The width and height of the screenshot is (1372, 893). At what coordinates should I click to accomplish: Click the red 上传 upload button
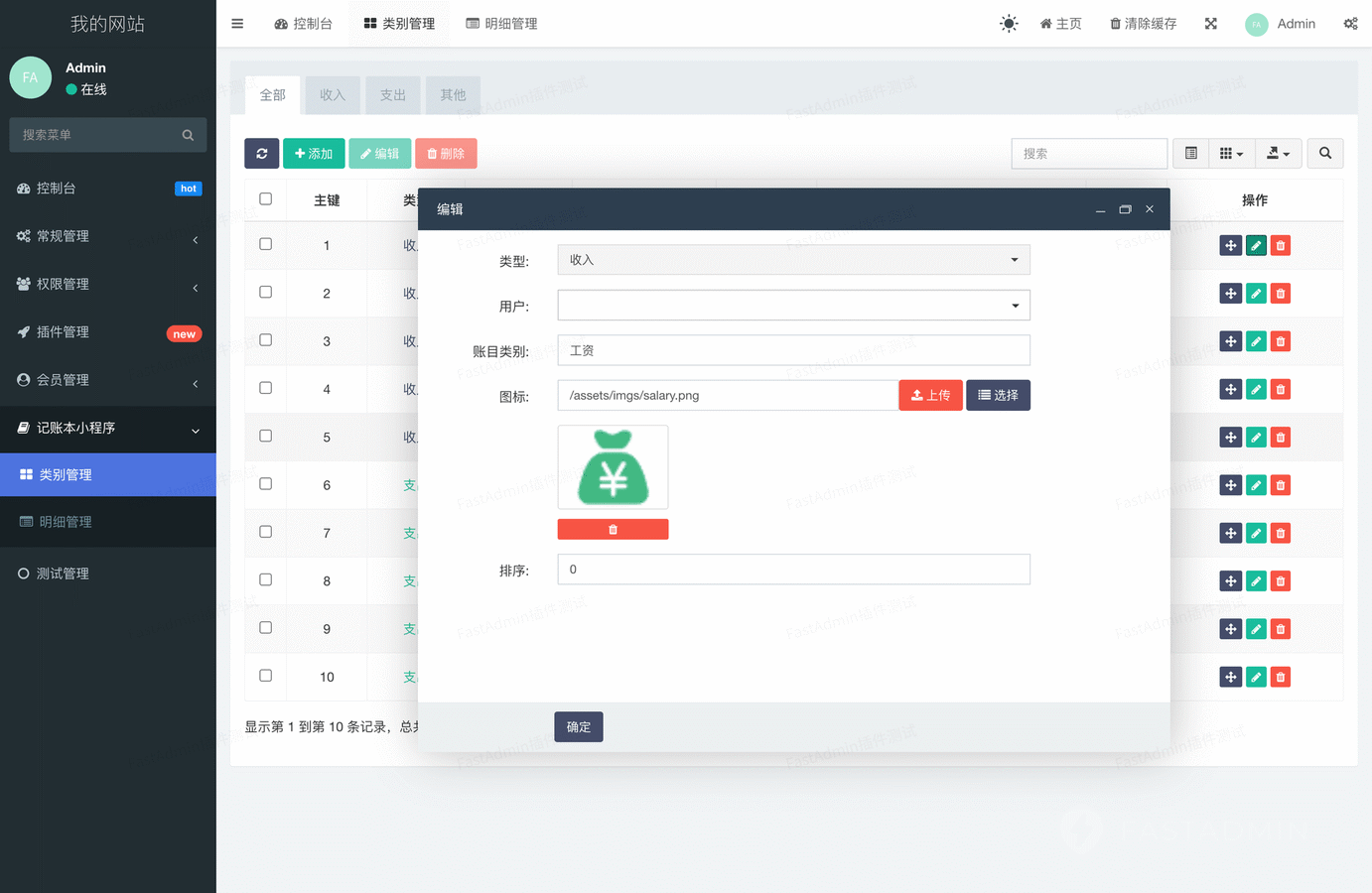coord(930,395)
